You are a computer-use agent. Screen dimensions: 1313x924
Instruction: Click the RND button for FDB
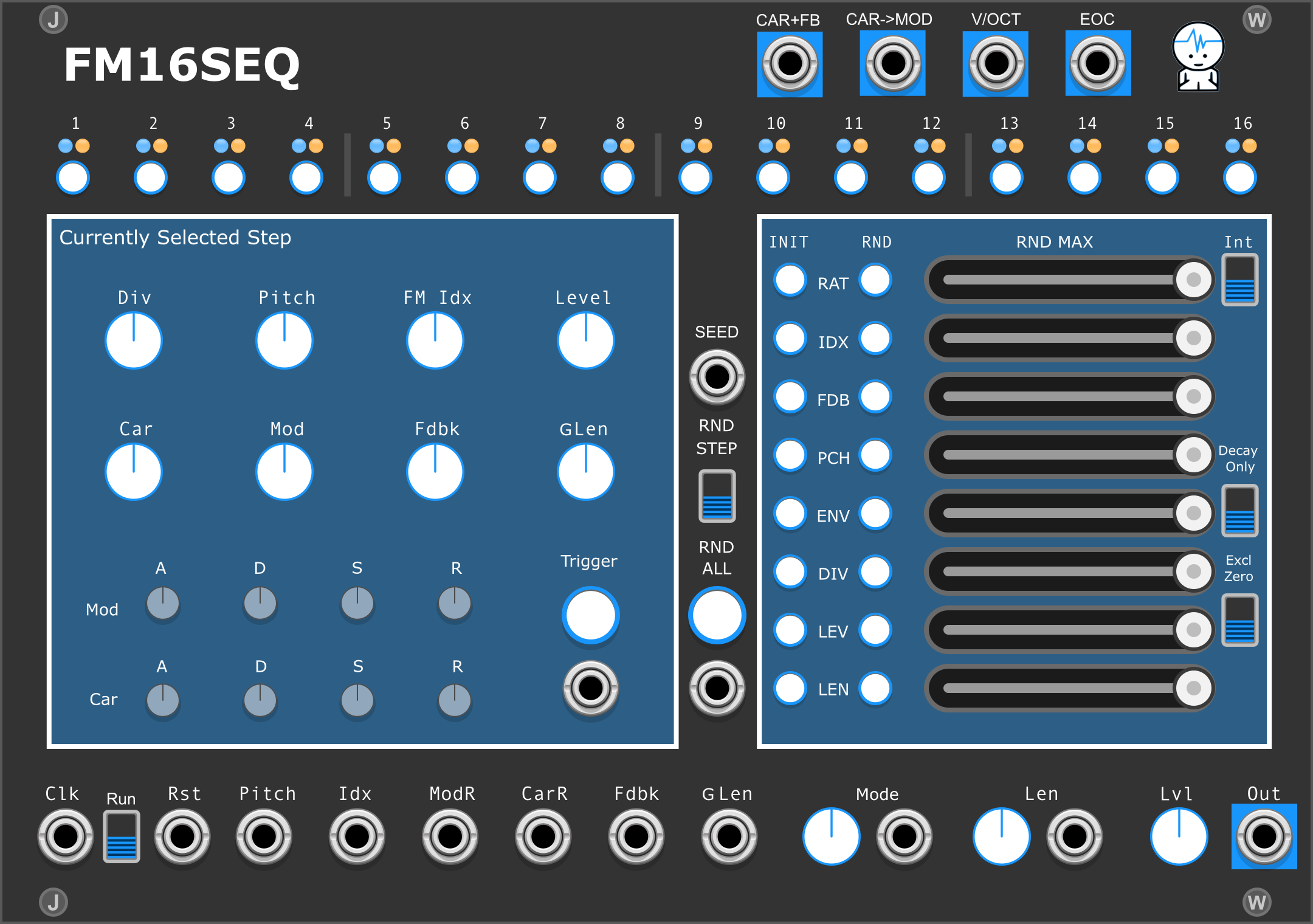875,396
